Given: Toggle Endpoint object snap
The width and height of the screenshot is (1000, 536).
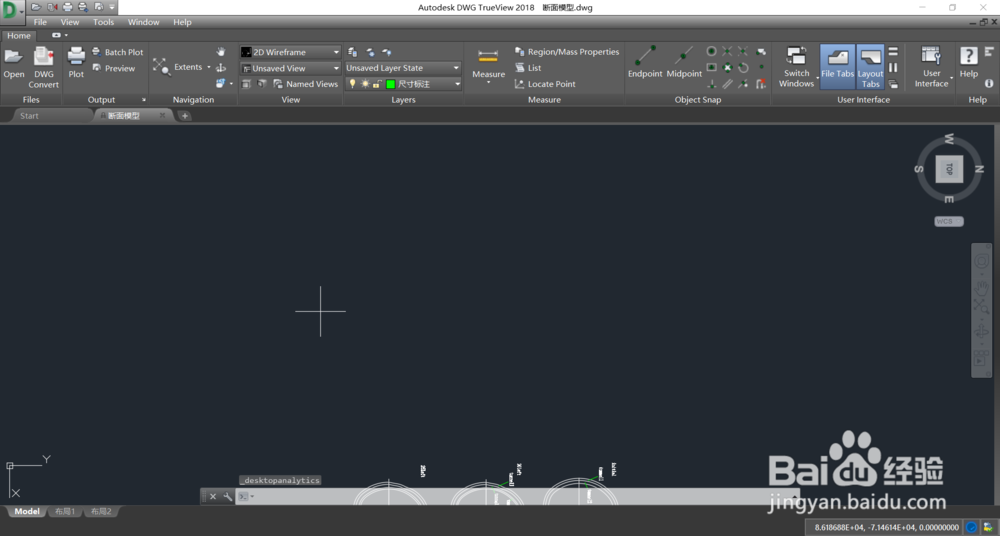Looking at the screenshot, I should (x=645, y=63).
